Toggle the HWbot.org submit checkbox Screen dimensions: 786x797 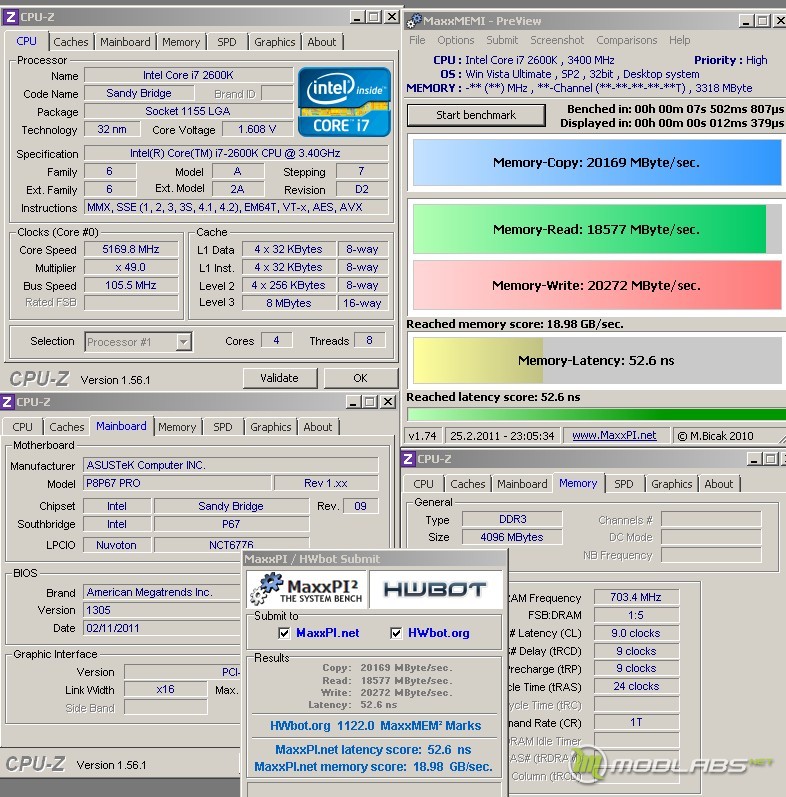[x=396, y=633]
